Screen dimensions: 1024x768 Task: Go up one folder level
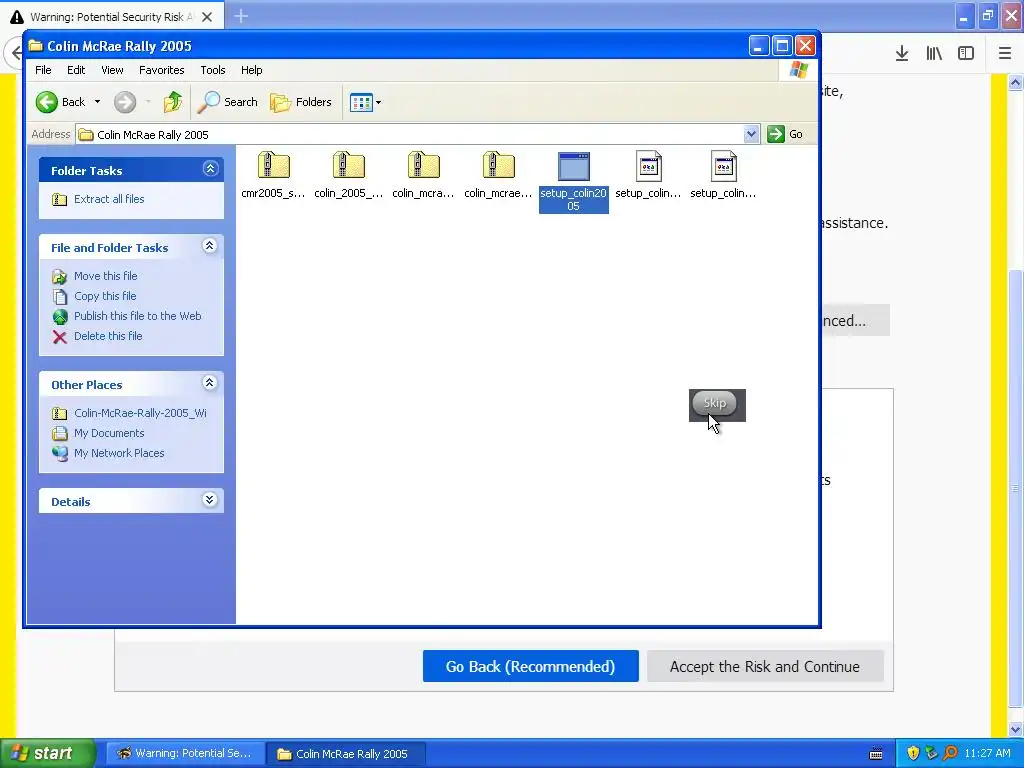172,102
